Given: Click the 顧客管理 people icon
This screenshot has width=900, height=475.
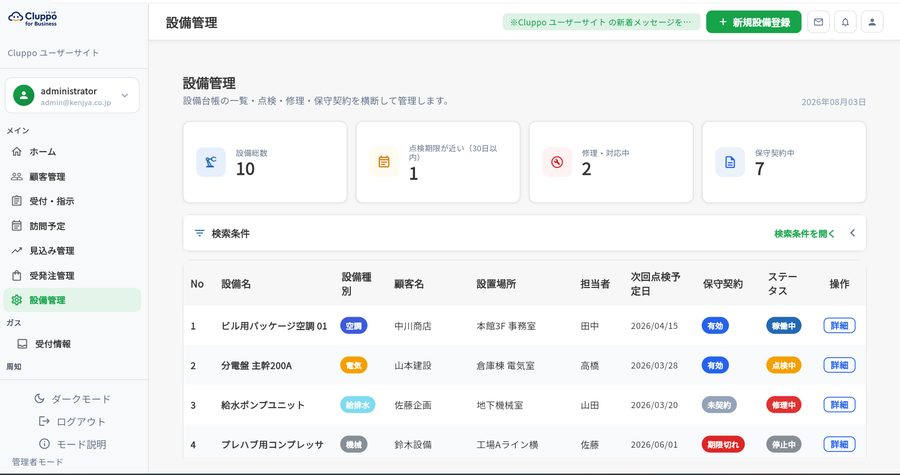Looking at the screenshot, I should click(17, 177).
